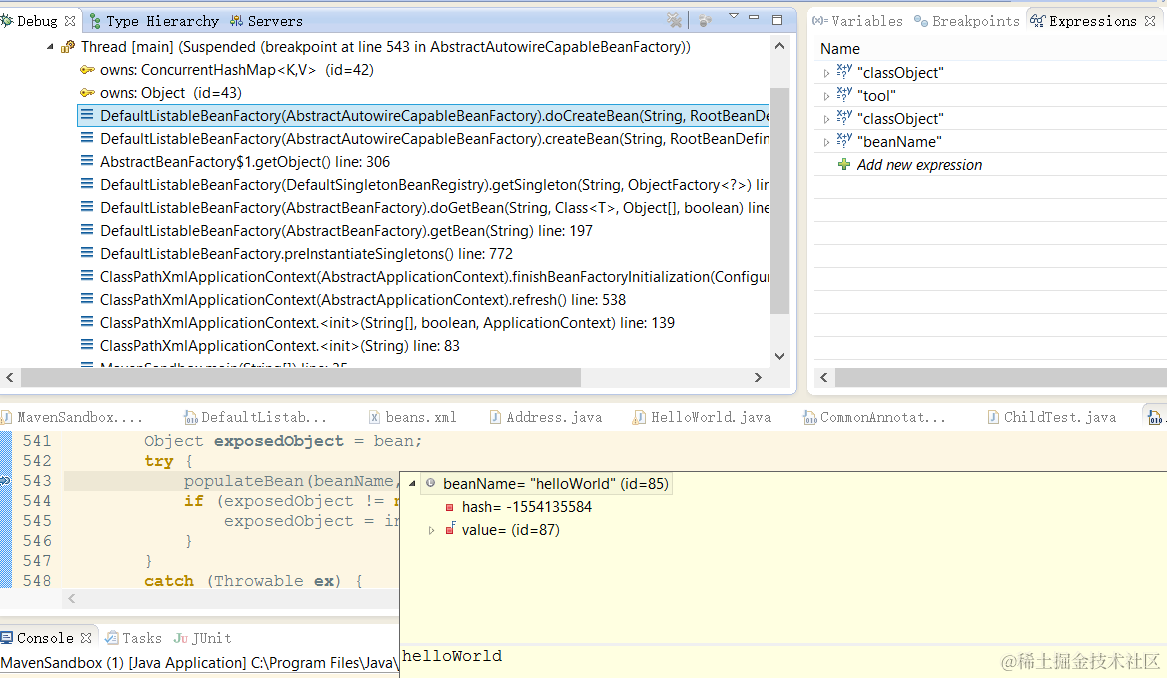Select the getSingleton stack frame

(423, 185)
